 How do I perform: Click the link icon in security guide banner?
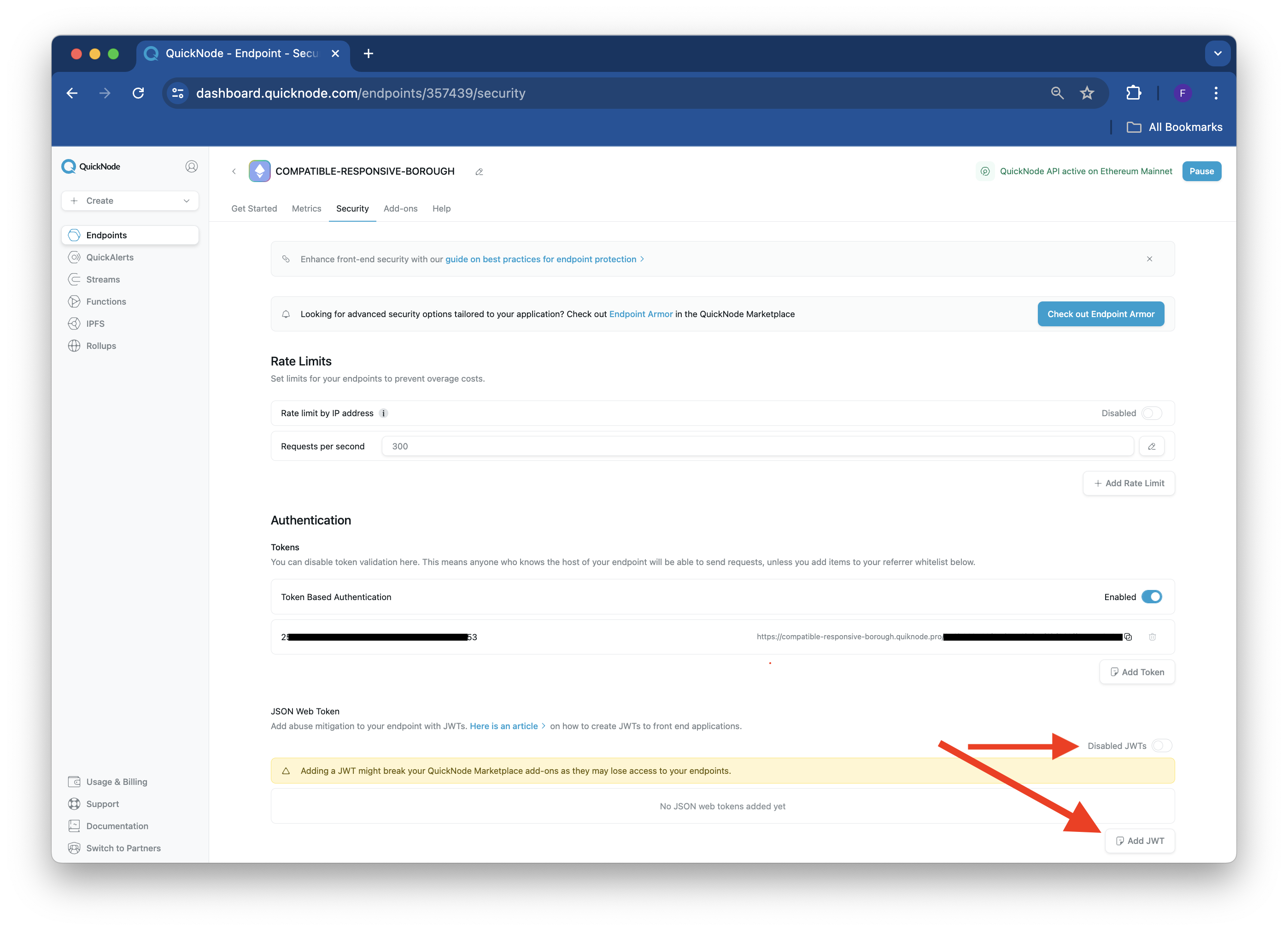coord(286,259)
